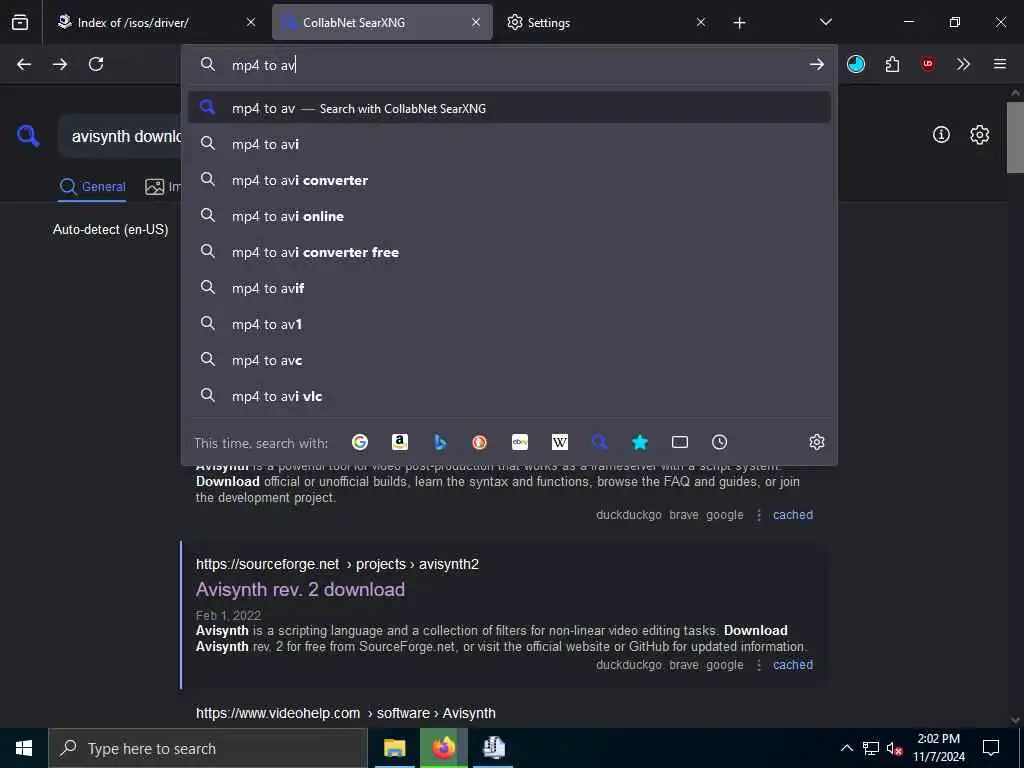Go back one page
This screenshot has width=1024, height=768.
(x=24, y=64)
